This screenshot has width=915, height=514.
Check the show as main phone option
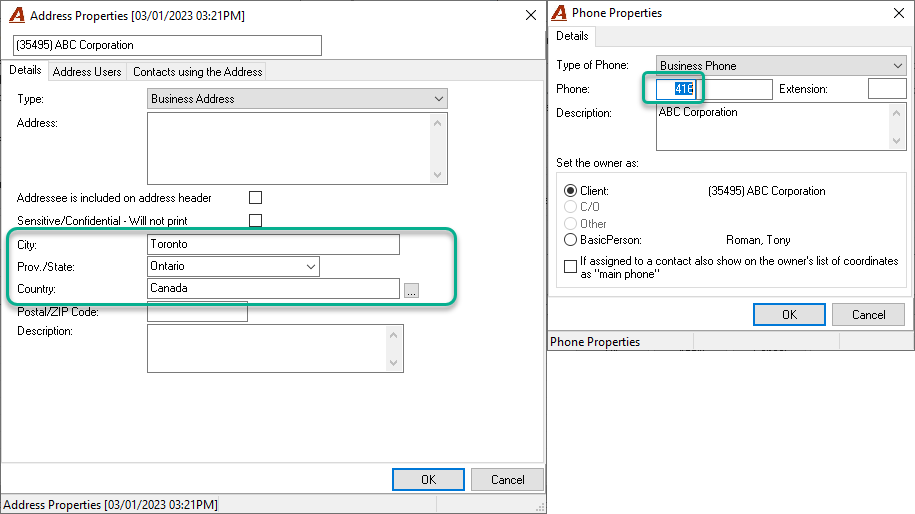(x=571, y=267)
